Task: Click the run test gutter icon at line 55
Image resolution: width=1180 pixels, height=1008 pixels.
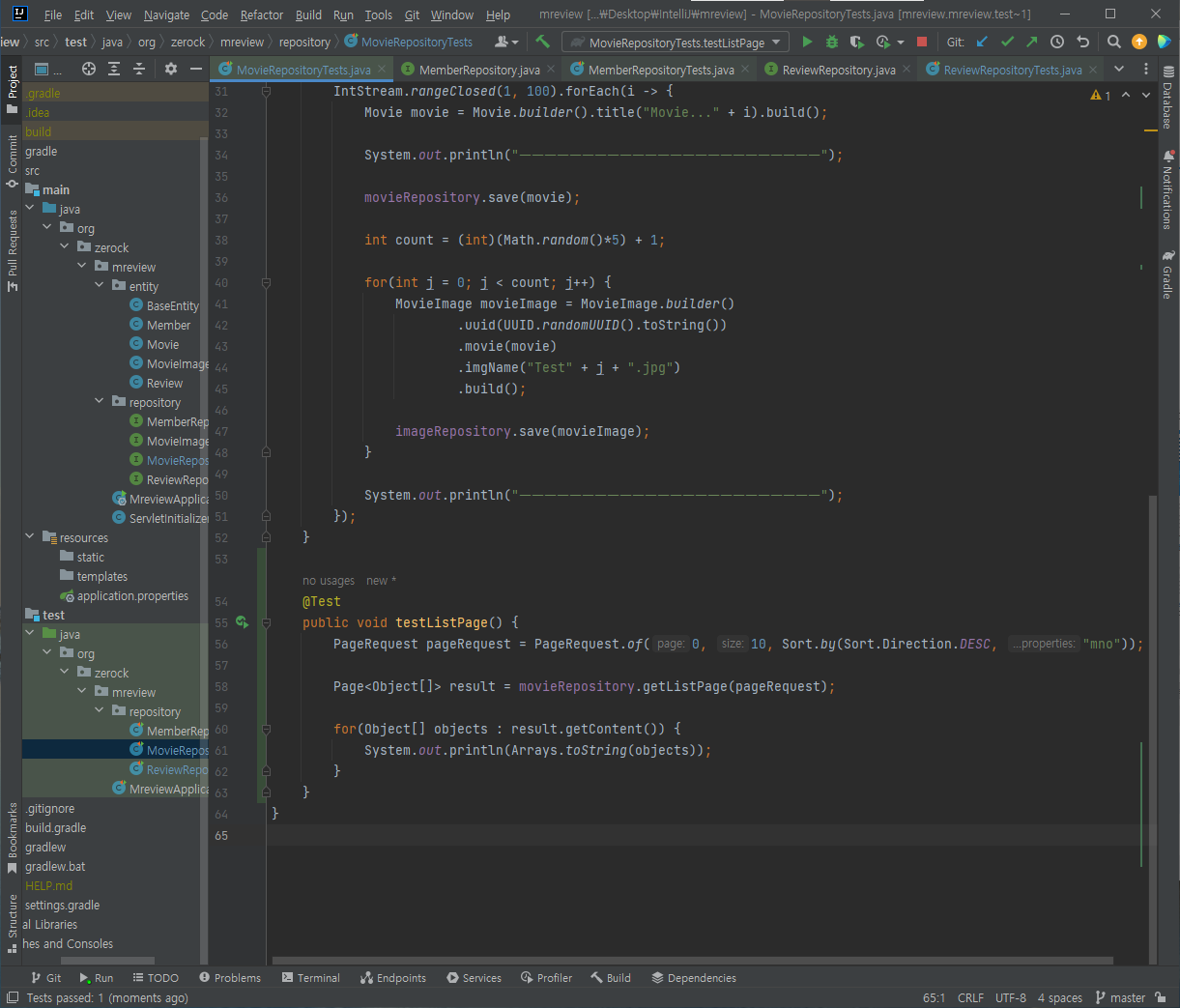Action: coord(242,622)
